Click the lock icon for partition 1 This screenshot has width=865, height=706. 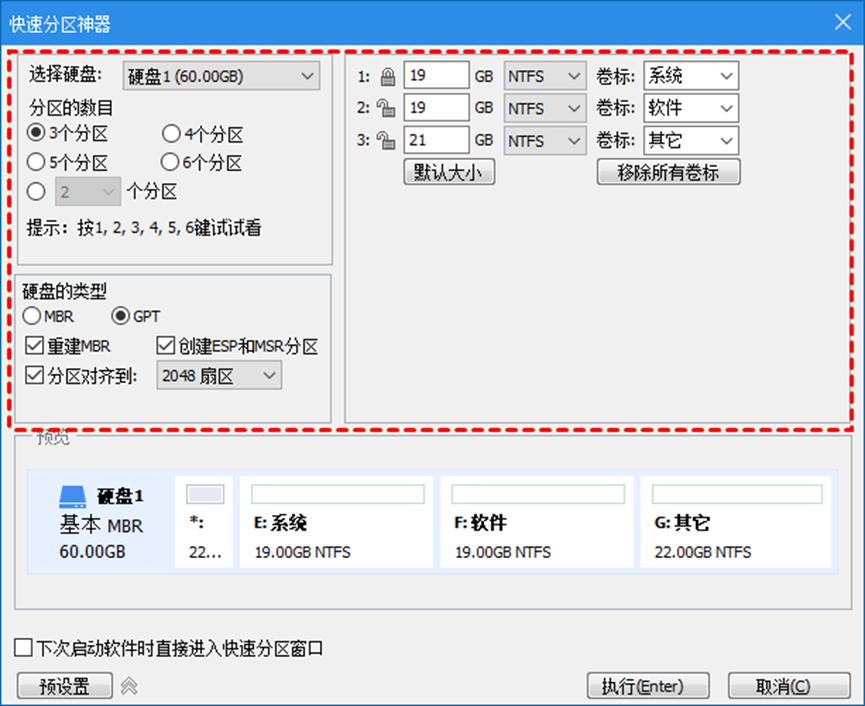(387, 76)
